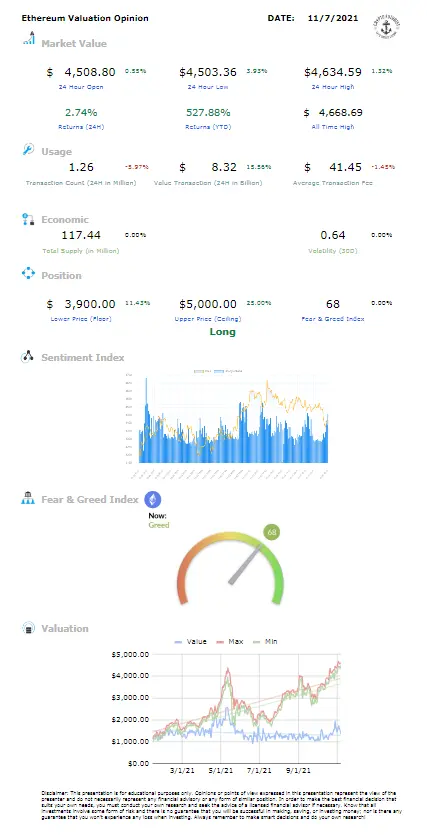The image size is (427, 835).
Task: Click the date 11/7/2021
Action: coord(333,18)
